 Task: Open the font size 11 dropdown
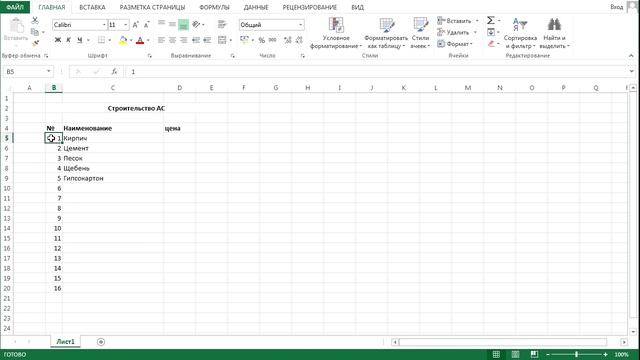click(x=126, y=25)
